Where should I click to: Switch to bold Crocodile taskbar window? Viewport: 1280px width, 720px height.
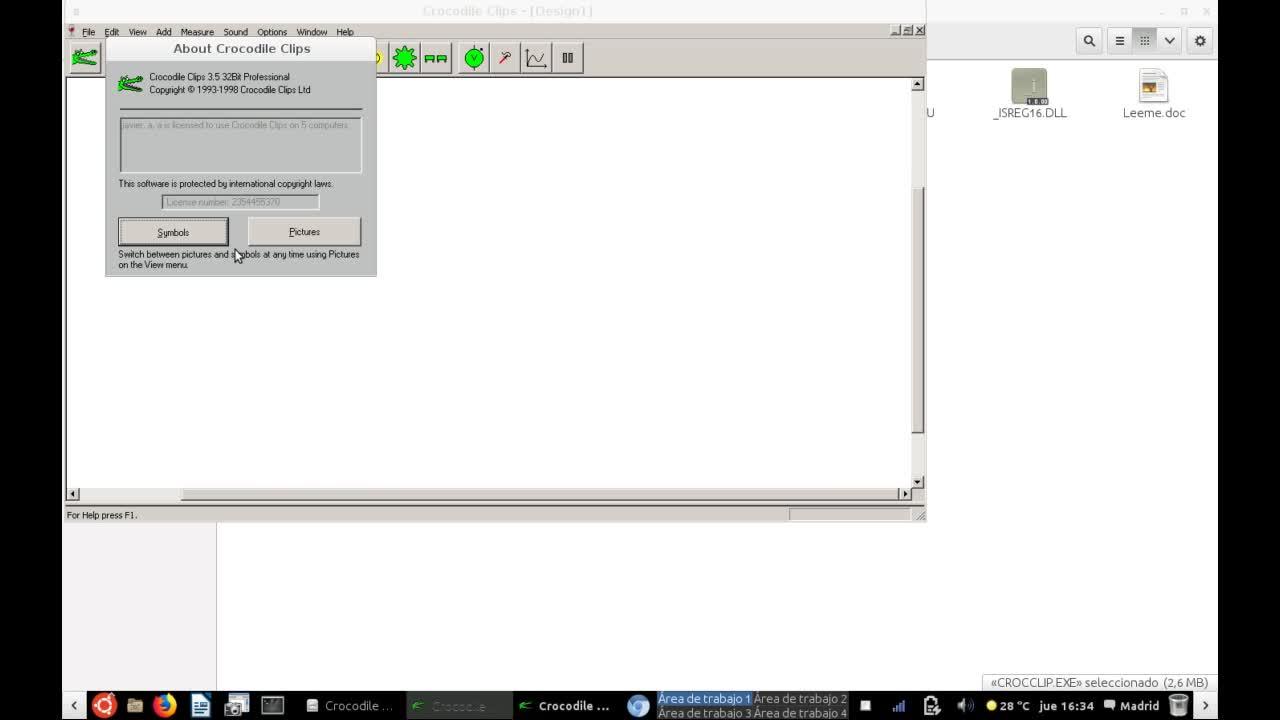click(x=565, y=705)
